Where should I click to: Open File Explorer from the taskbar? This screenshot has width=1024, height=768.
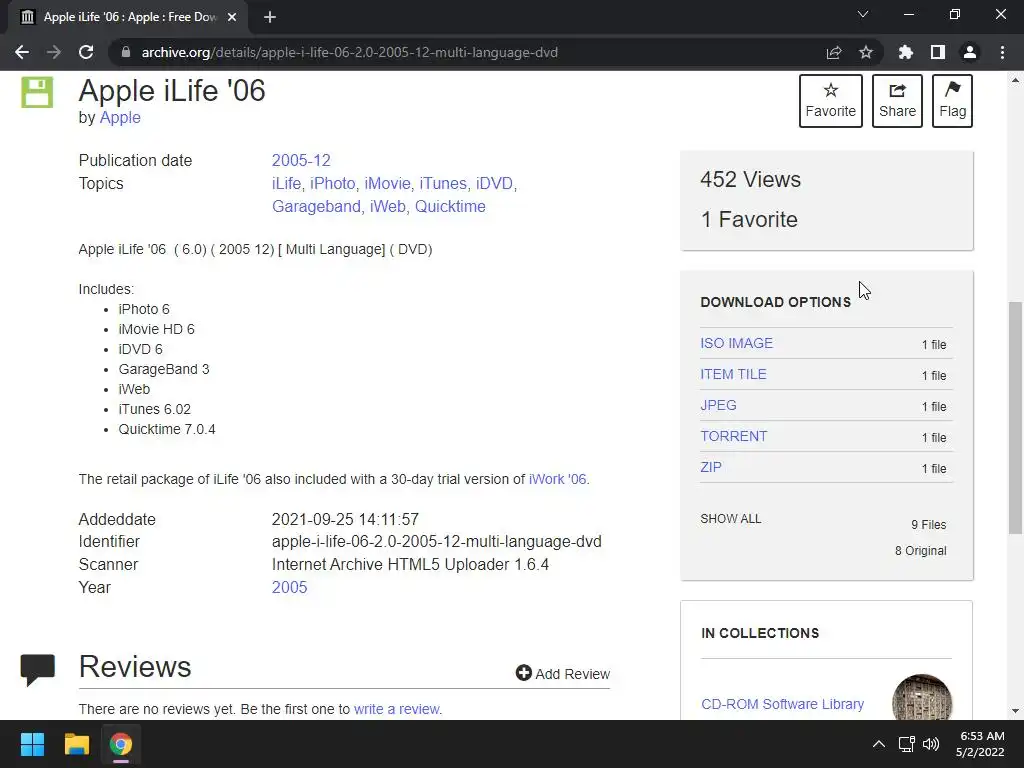[76, 744]
